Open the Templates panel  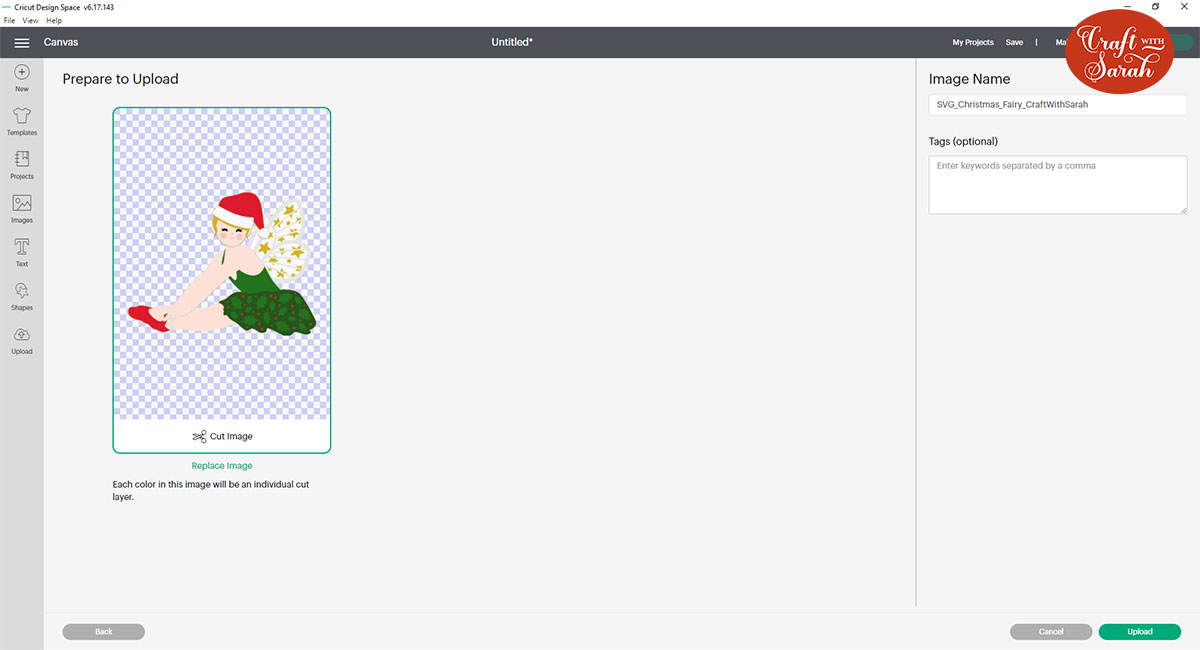coord(21,120)
